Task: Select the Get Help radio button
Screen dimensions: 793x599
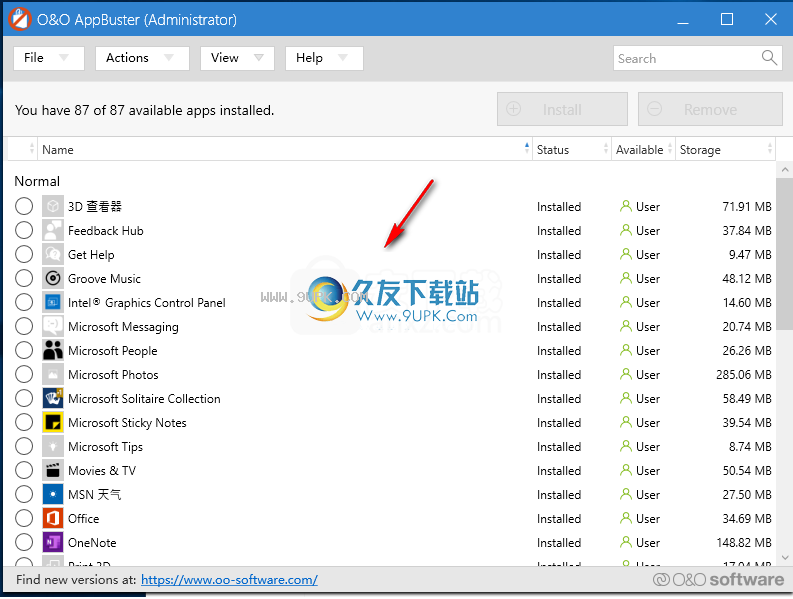Action: pyautogui.click(x=24, y=254)
